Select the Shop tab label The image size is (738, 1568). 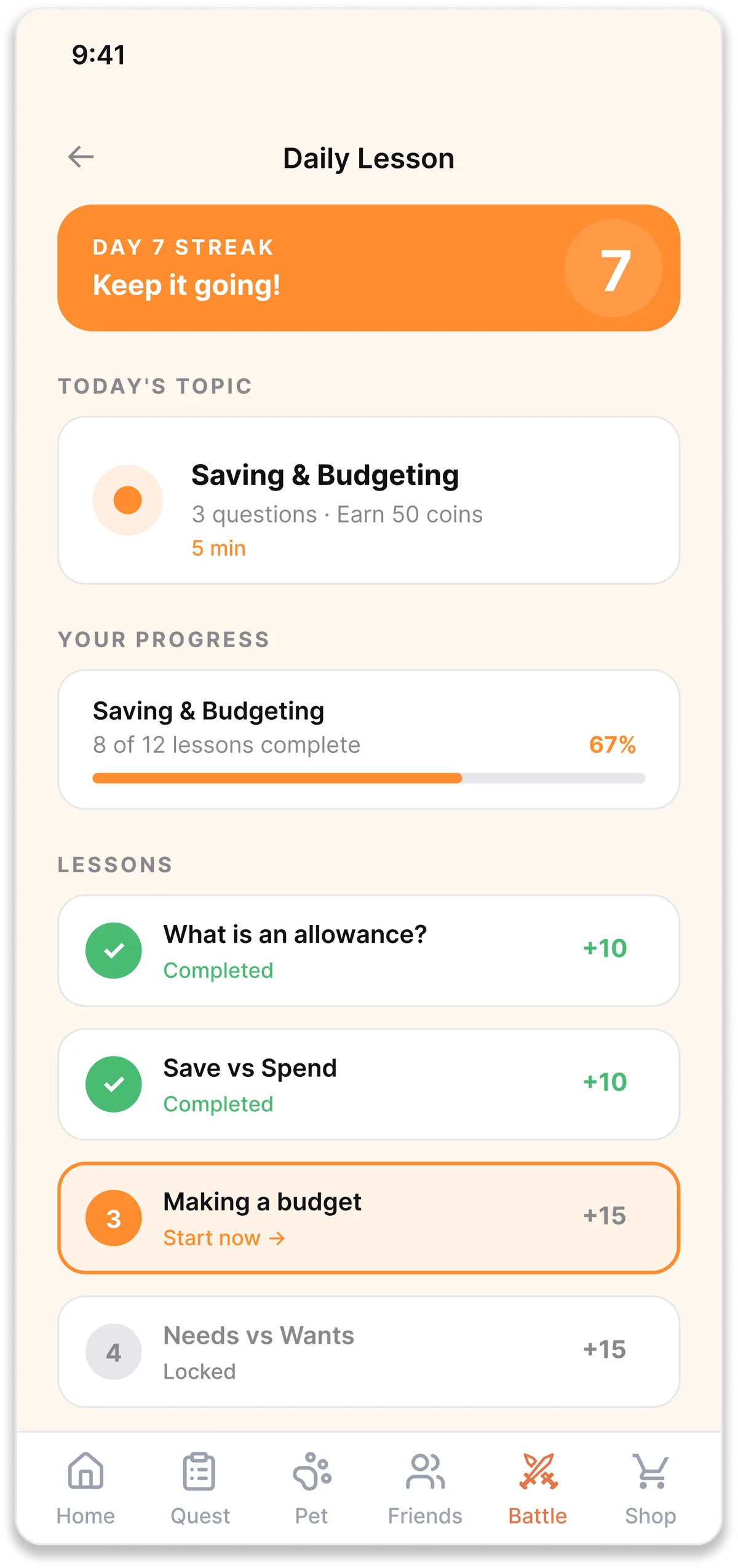[651, 1516]
